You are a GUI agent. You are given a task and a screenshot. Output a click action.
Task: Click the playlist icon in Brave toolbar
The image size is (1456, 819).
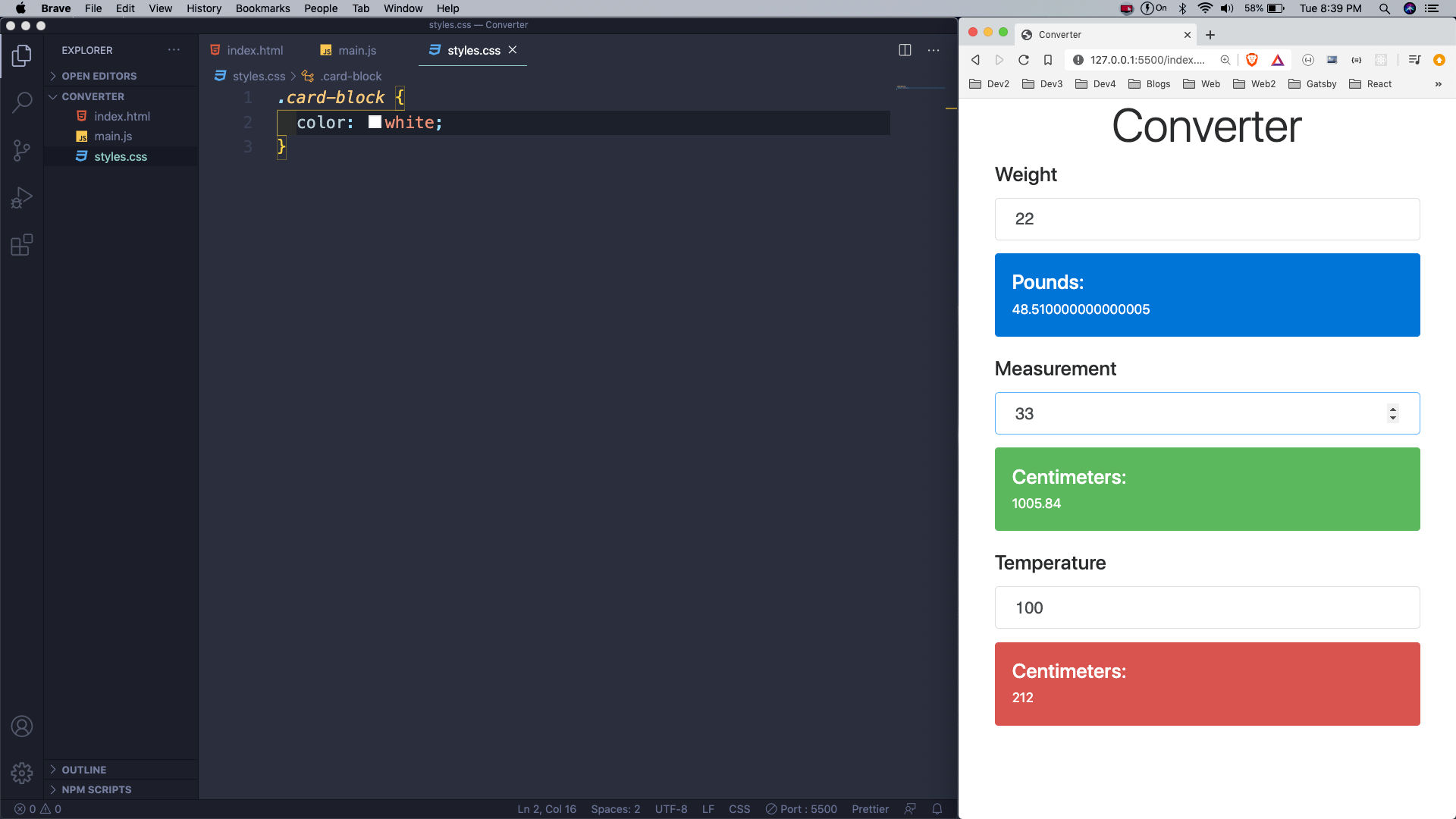point(1414,60)
